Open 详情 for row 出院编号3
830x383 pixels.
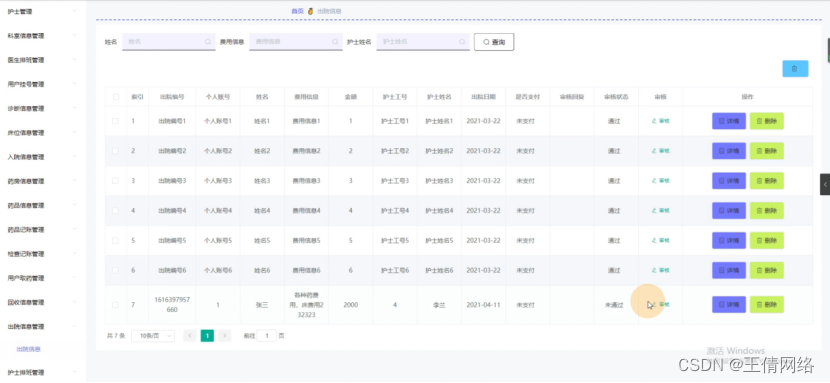click(x=729, y=181)
